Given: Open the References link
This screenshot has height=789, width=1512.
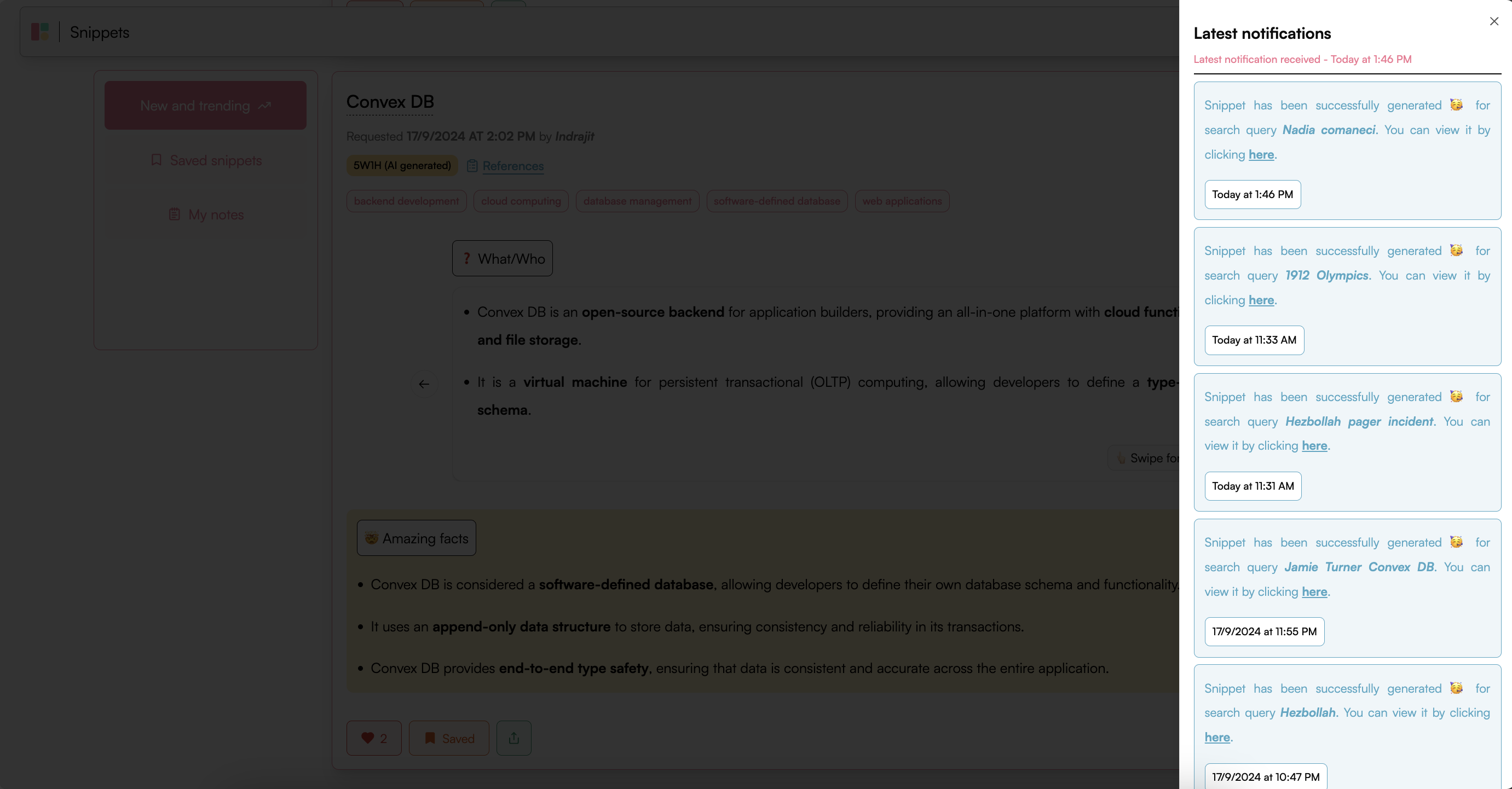Looking at the screenshot, I should tap(512, 166).
